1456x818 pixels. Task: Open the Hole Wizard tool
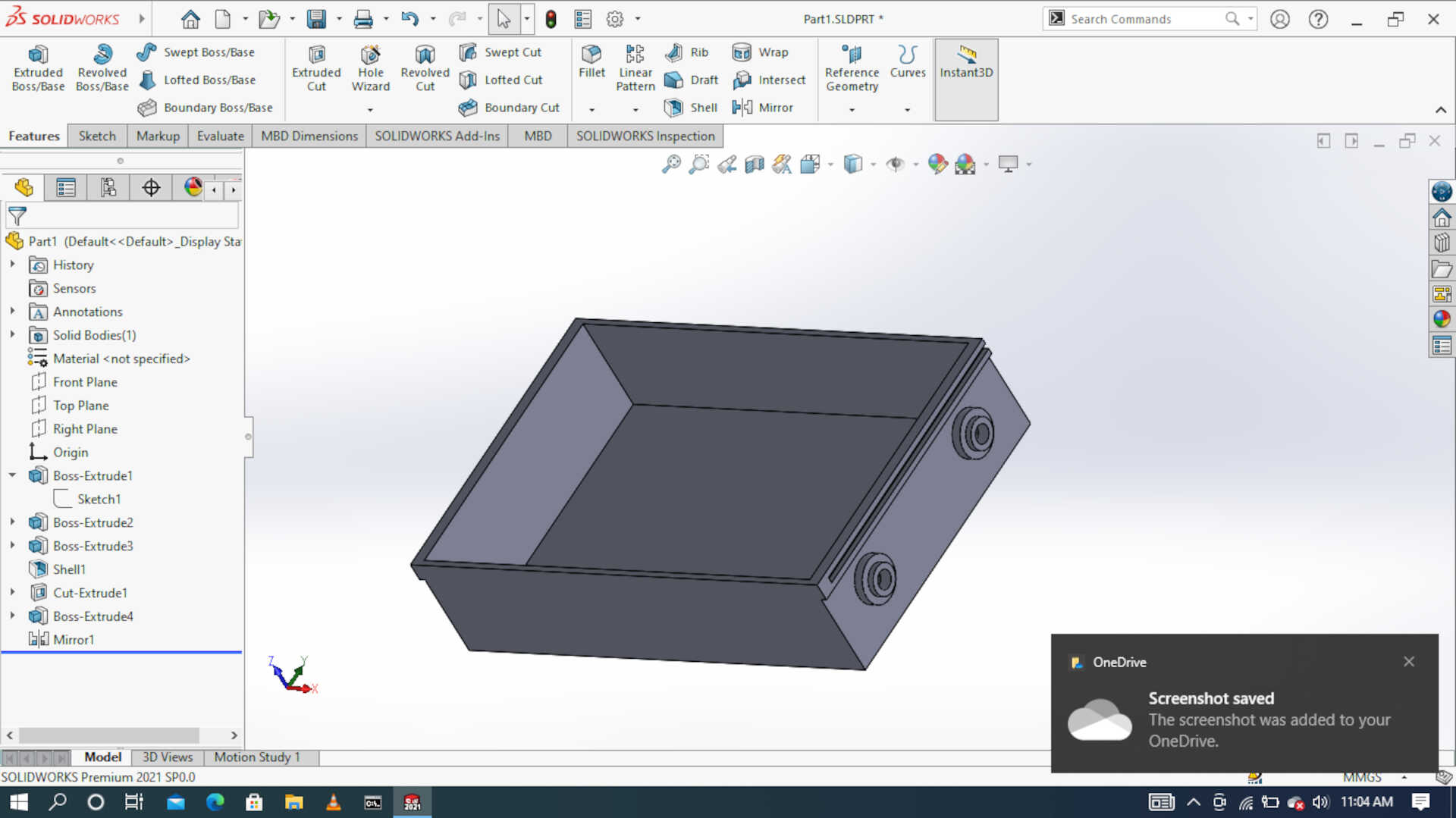370,67
